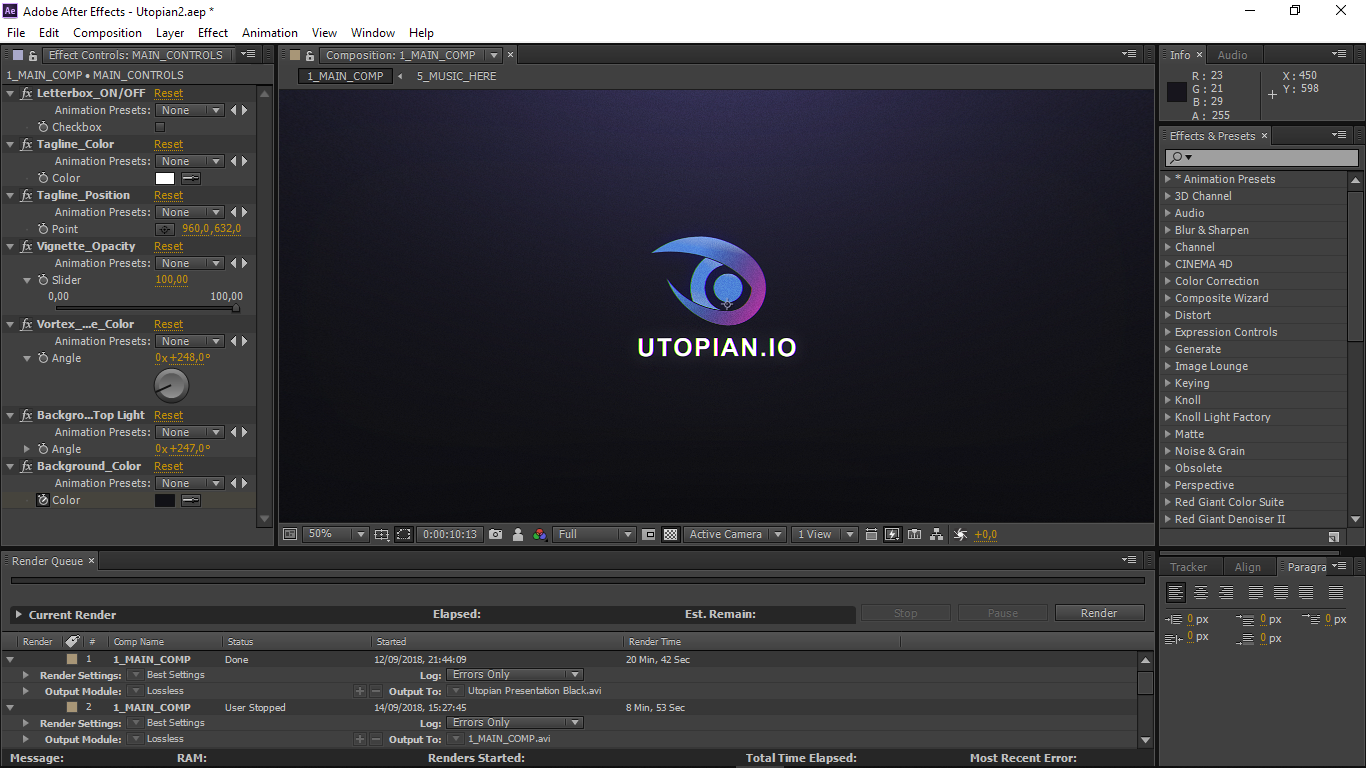Select center text alignment icon
The width and height of the screenshot is (1366, 768).
point(1201,592)
